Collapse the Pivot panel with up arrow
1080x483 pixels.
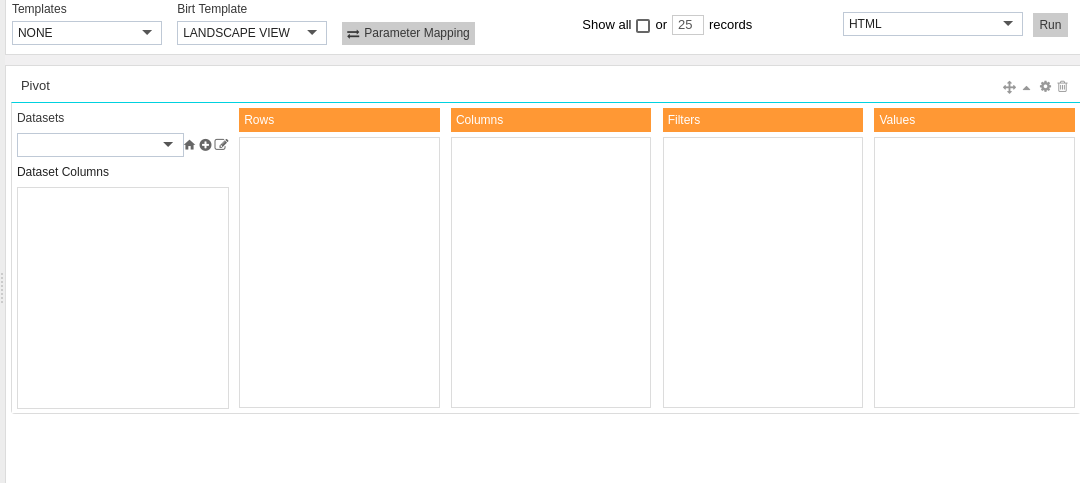(x=1026, y=88)
